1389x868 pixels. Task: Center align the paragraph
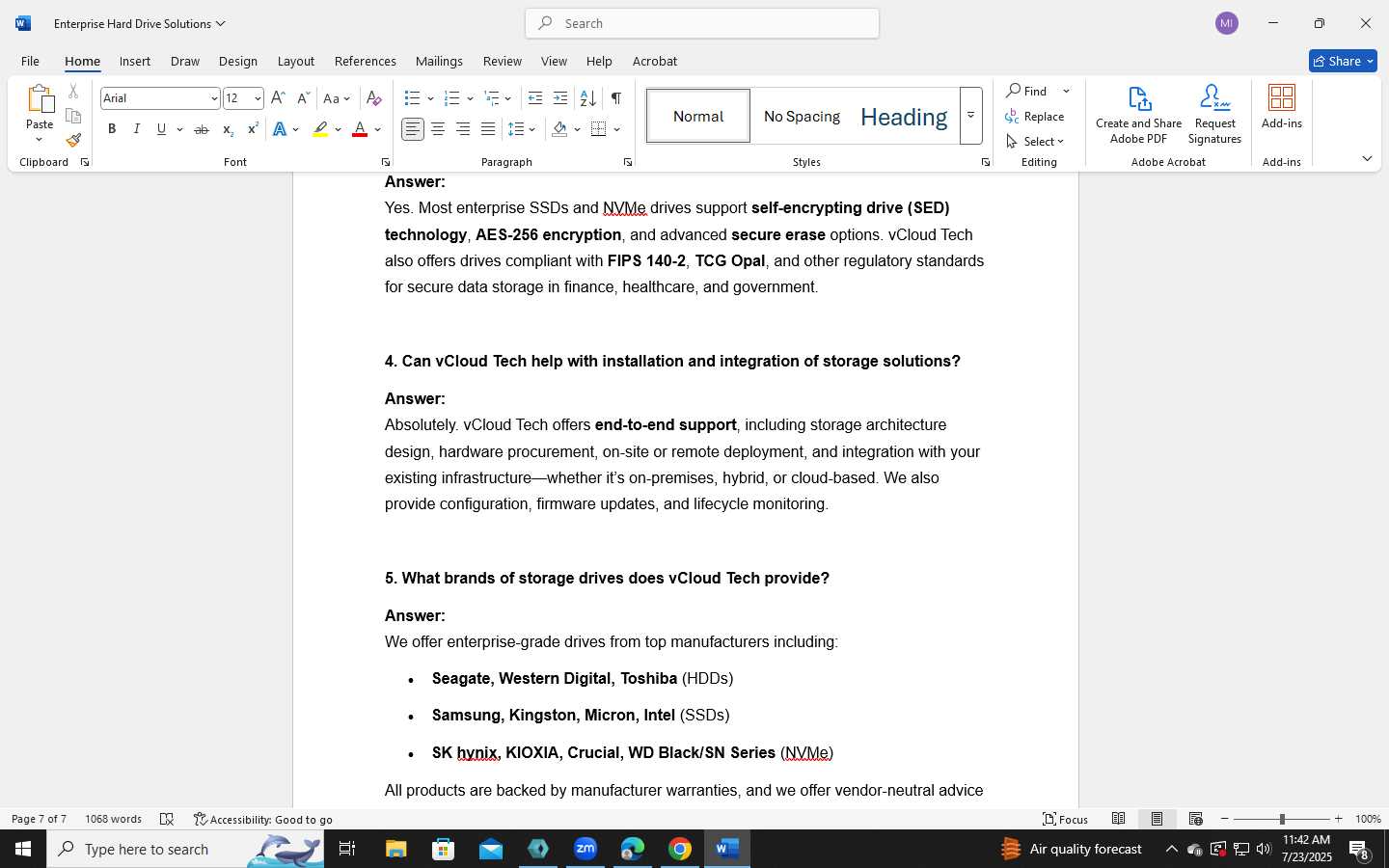(x=438, y=129)
